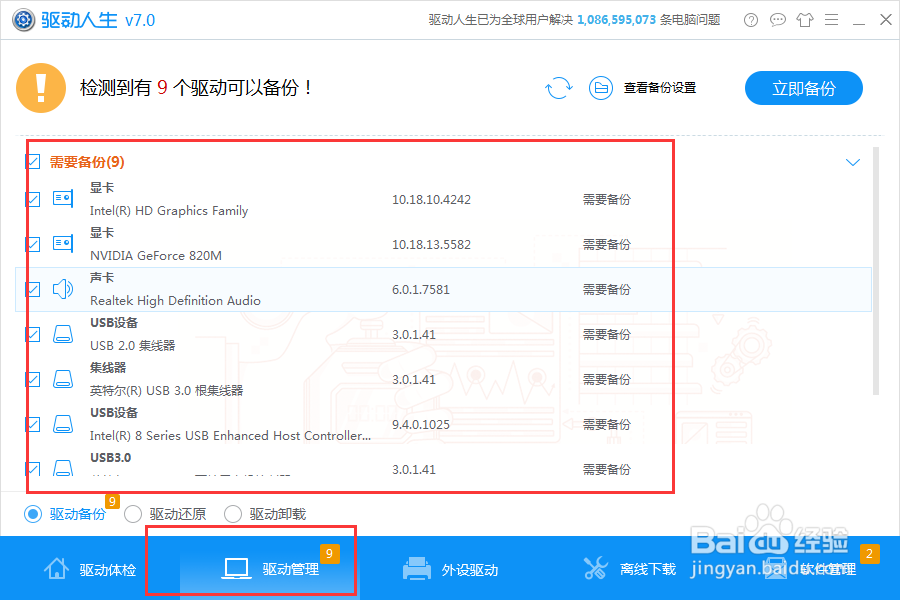Click the printer icon of 外设驱动
This screenshot has height=600, width=900.
pos(417,568)
